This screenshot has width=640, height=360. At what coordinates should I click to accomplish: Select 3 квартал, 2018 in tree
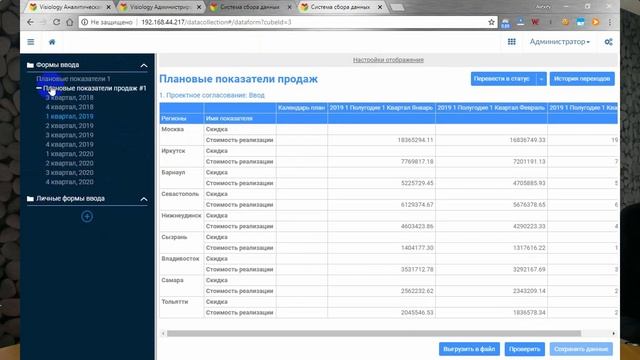tap(69, 98)
